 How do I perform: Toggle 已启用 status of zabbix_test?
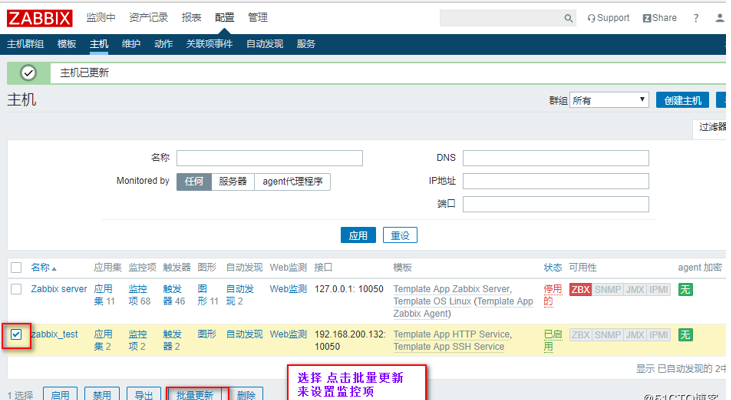(553, 340)
